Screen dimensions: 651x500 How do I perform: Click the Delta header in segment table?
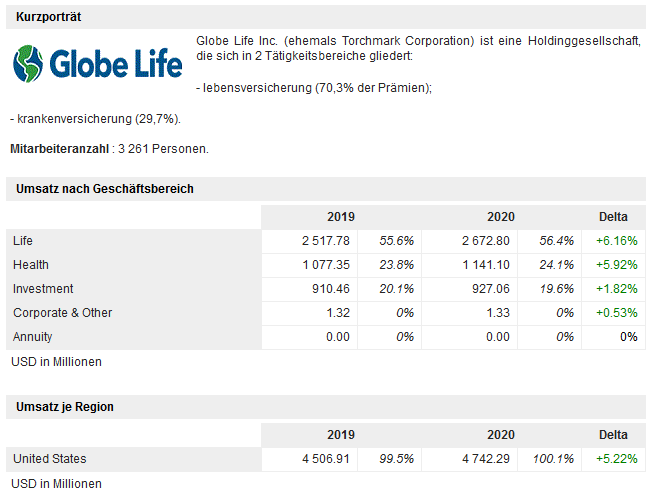(613, 217)
